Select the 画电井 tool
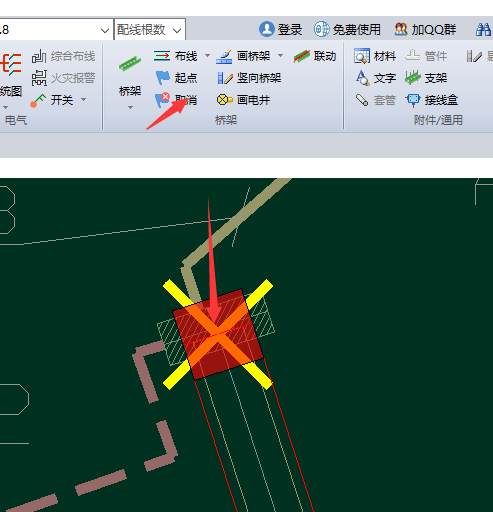The width and height of the screenshot is (493, 512). pos(243,100)
